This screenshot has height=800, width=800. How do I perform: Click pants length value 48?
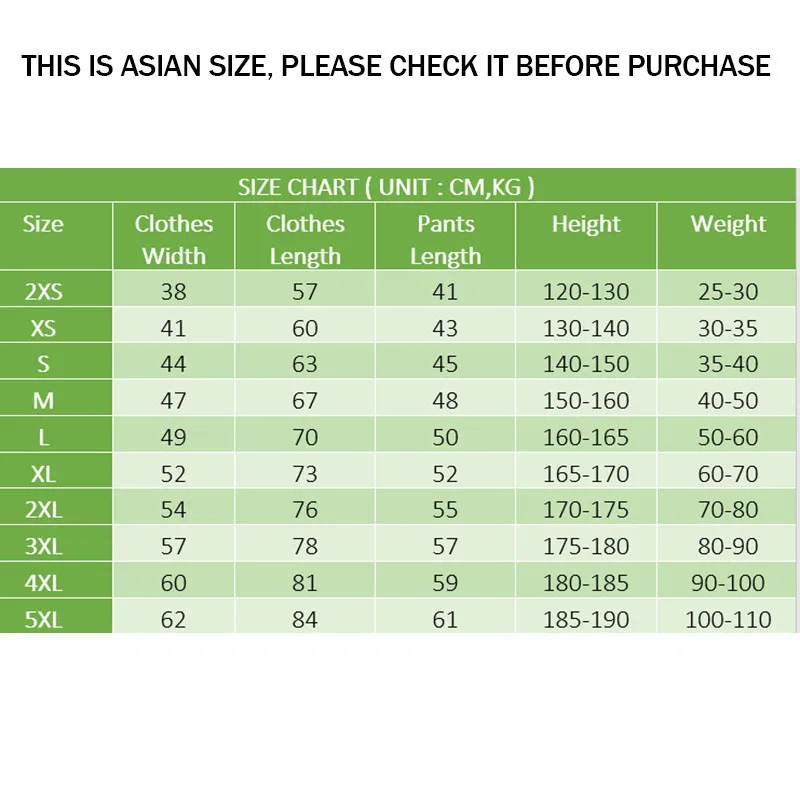(x=445, y=401)
